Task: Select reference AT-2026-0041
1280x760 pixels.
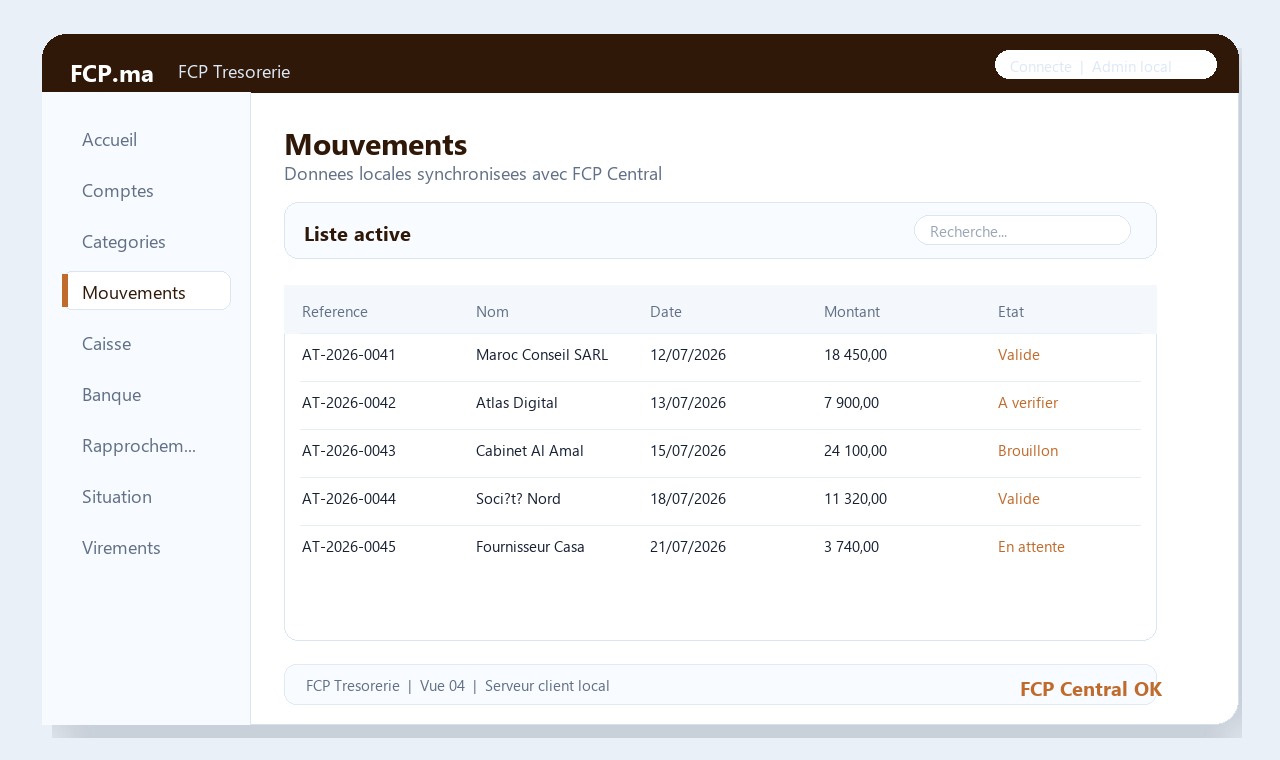Action: click(349, 355)
